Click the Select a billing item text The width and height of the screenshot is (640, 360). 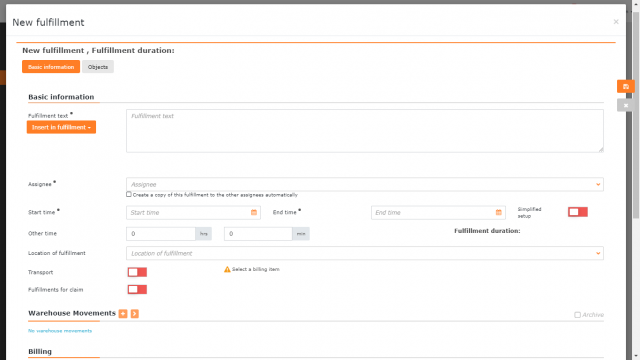(256, 269)
